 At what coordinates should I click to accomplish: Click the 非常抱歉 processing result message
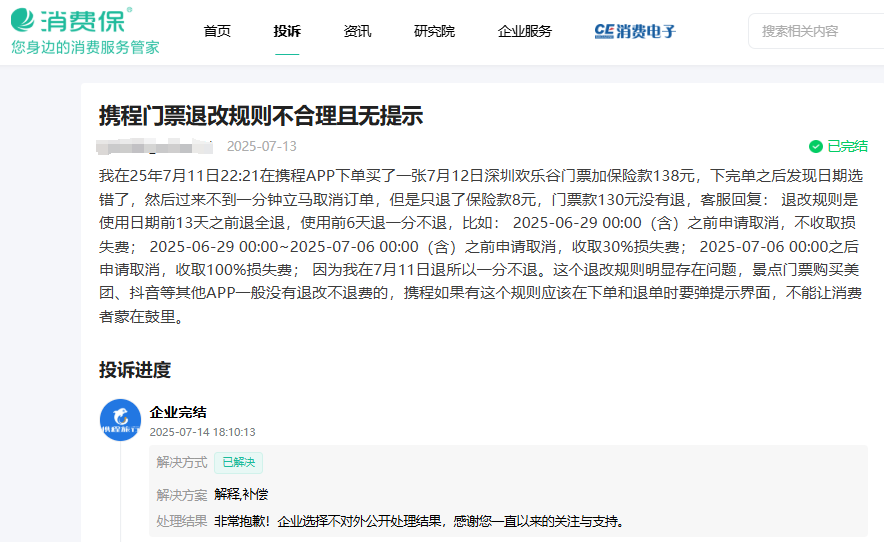(x=421, y=521)
